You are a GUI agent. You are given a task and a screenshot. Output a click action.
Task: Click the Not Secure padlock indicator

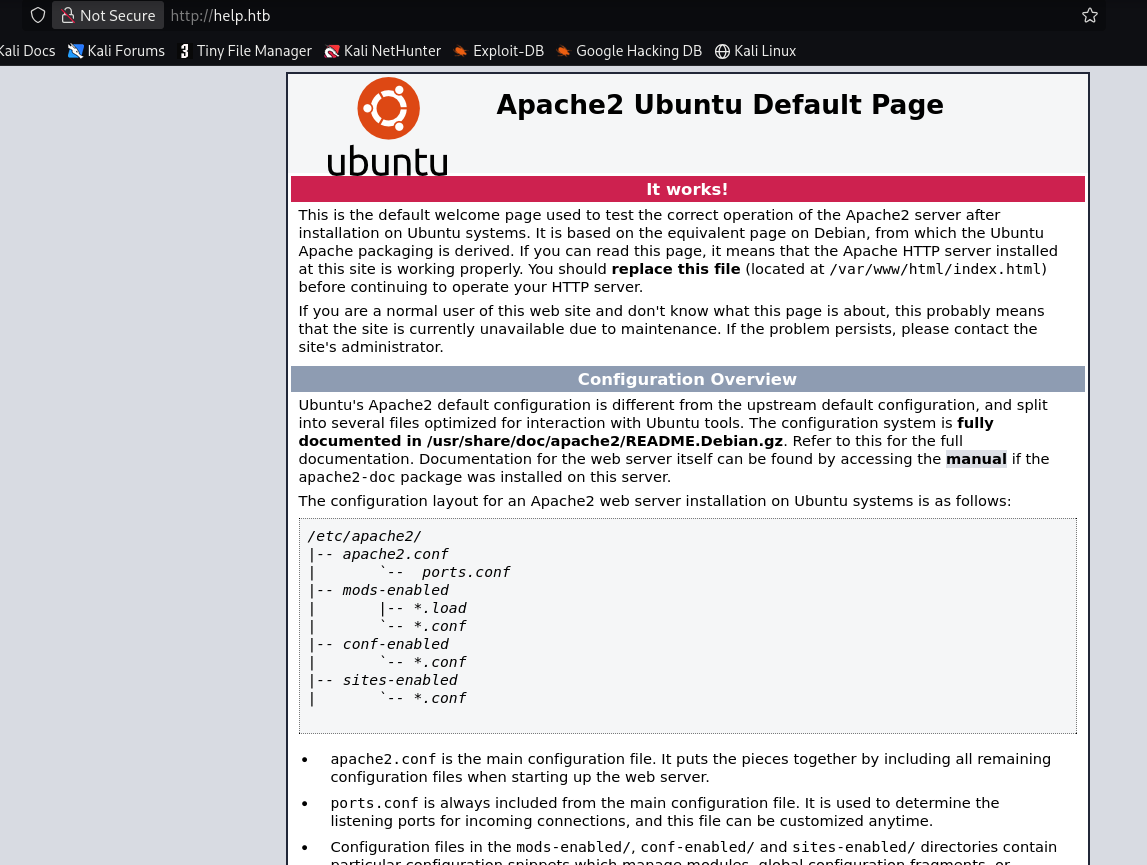click(108, 15)
